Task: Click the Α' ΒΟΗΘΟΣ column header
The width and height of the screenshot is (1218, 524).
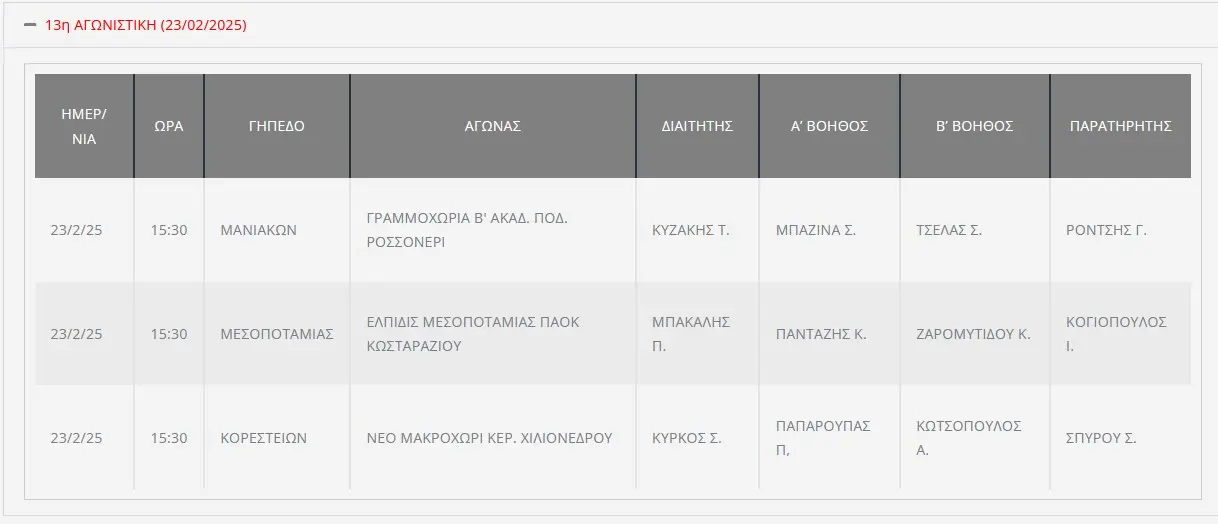Action: point(830,126)
